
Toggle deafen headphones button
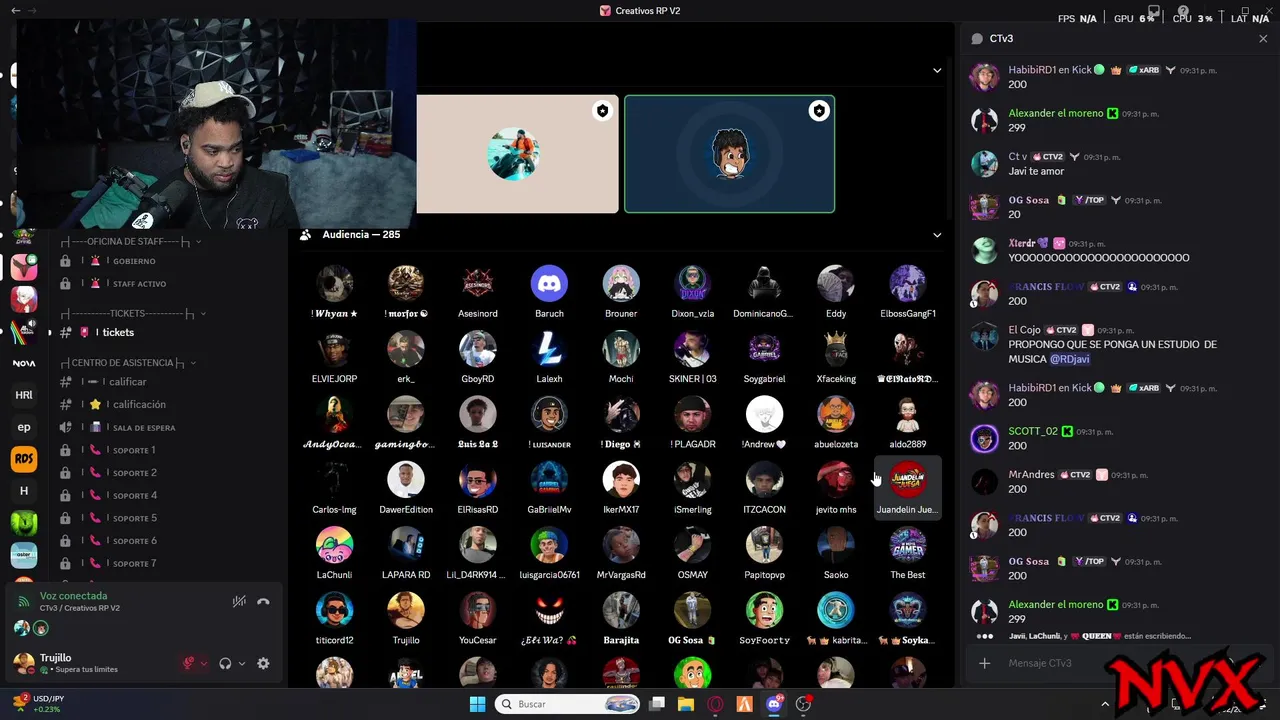pos(225,663)
